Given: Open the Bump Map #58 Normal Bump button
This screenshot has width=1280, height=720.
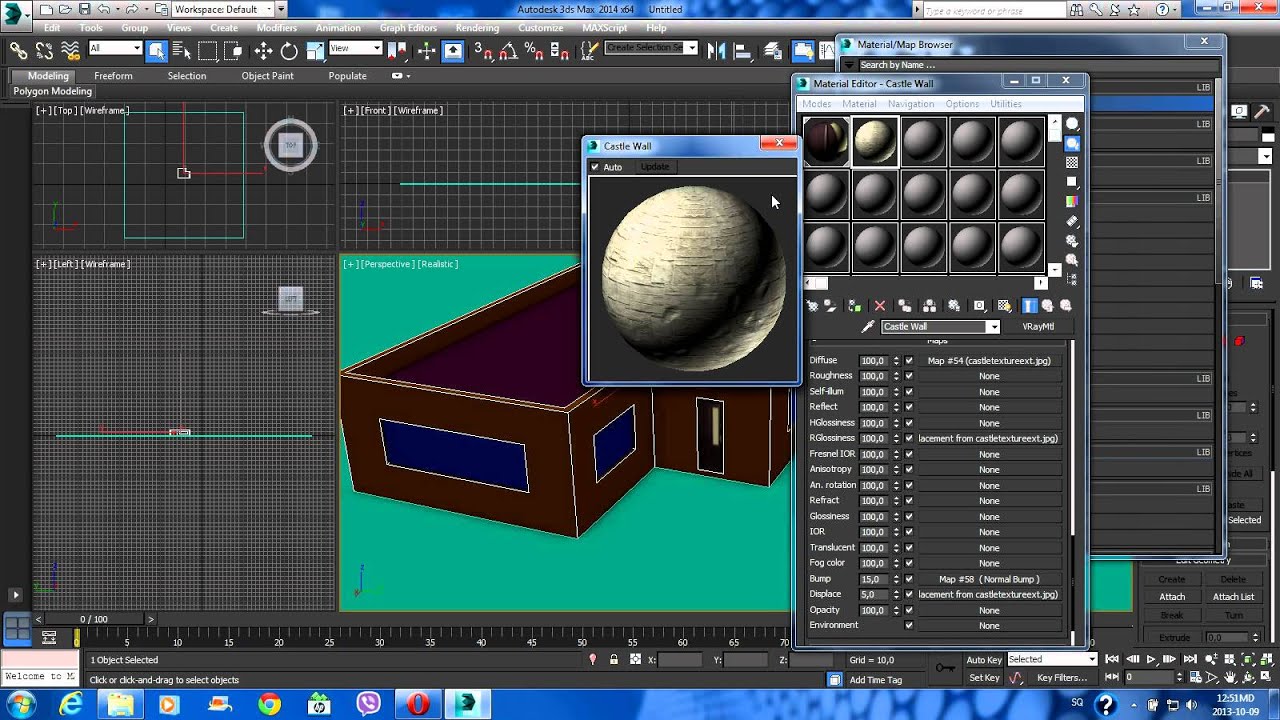Looking at the screenshot, I should coord(989,579).
